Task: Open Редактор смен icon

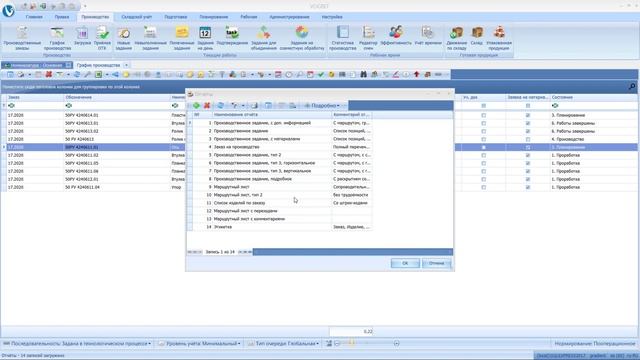Action: tap(368, 38)
